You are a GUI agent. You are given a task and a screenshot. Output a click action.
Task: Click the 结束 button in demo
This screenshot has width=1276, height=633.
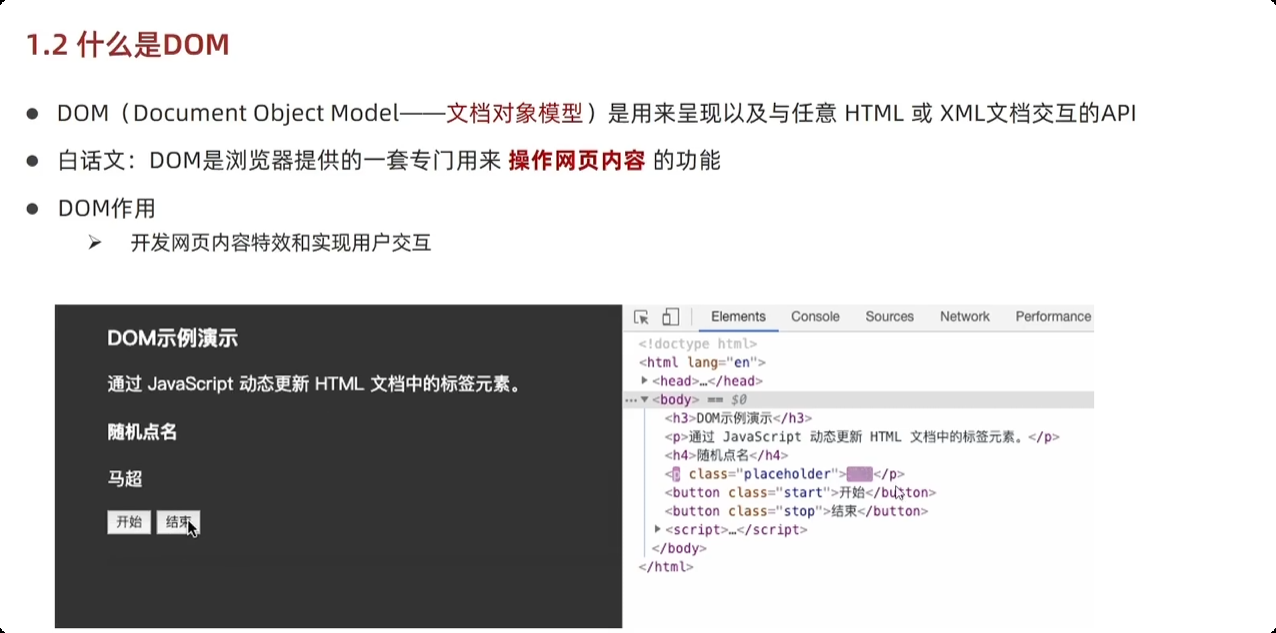(178, 522)
